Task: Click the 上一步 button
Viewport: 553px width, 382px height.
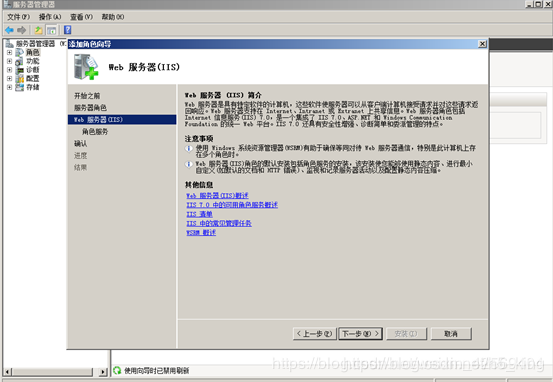Action: pos(314,334)
